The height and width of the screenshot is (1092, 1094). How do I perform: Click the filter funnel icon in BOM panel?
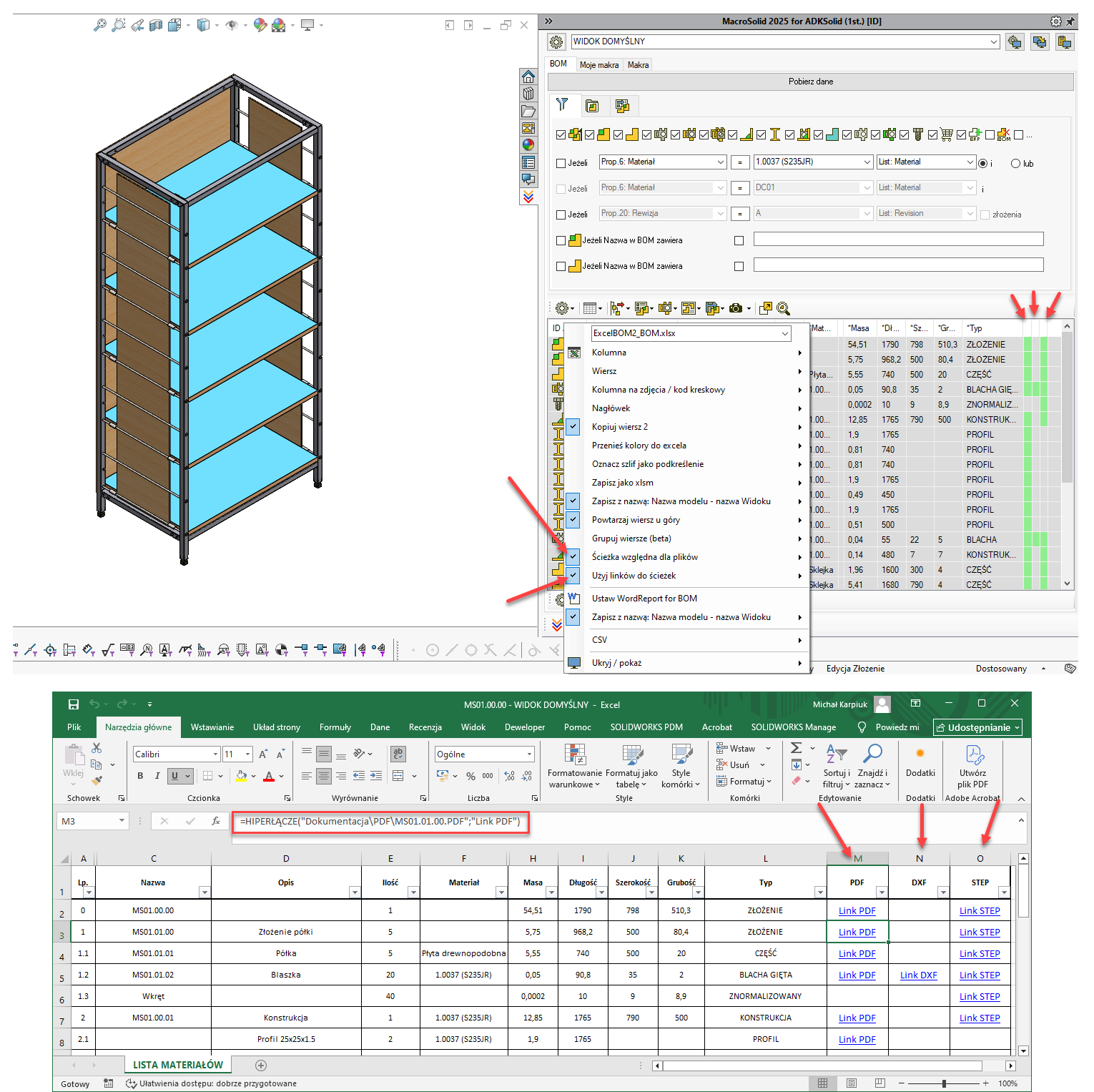coord(562,105)
